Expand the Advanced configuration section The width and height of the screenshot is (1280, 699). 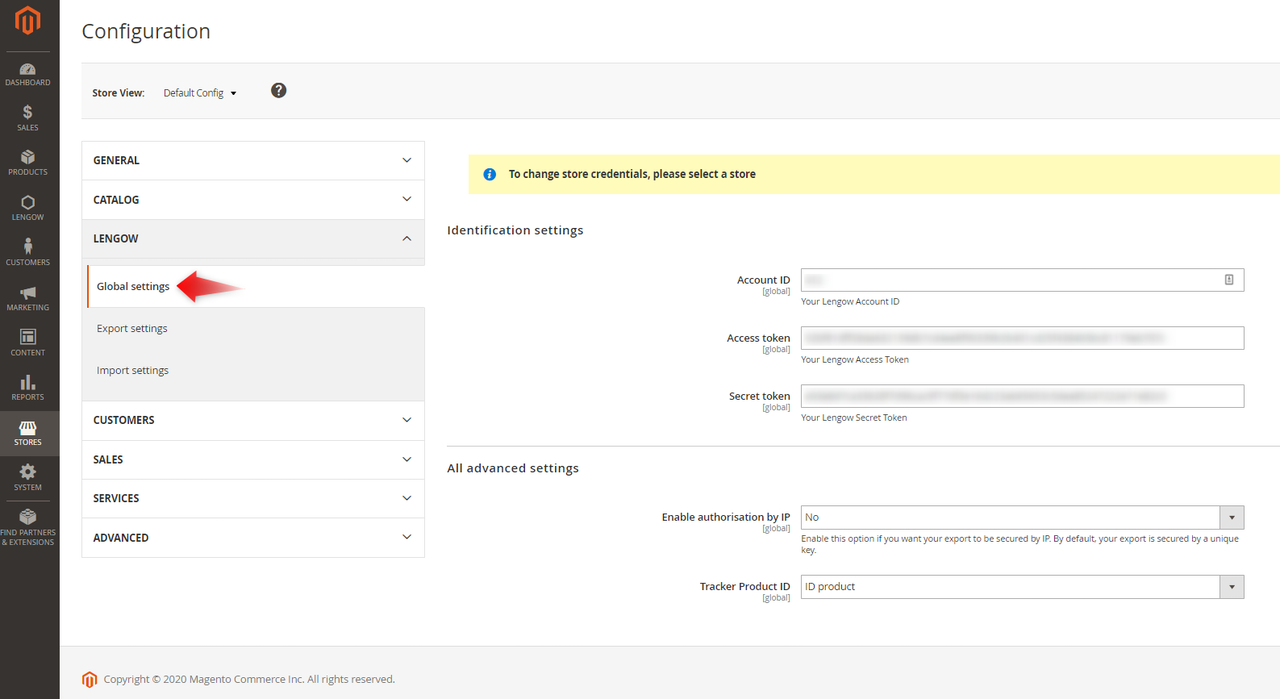[253, 538]
